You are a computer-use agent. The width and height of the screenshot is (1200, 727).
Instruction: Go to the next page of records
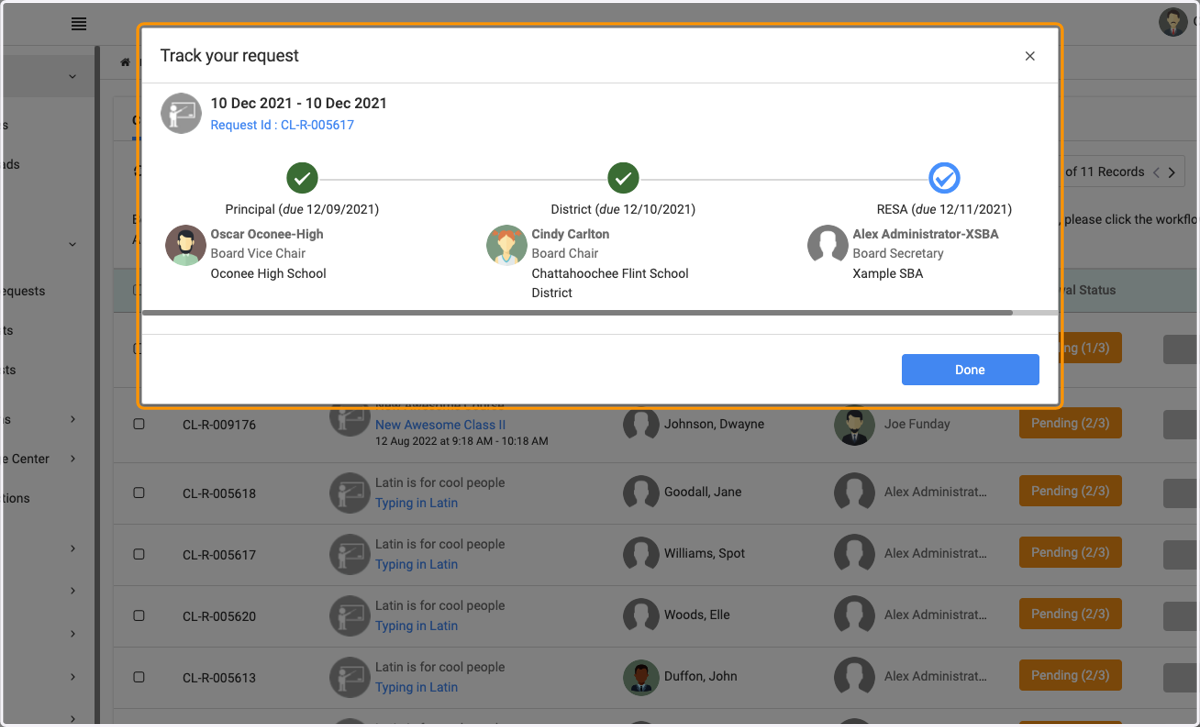tap(1172, 172)
